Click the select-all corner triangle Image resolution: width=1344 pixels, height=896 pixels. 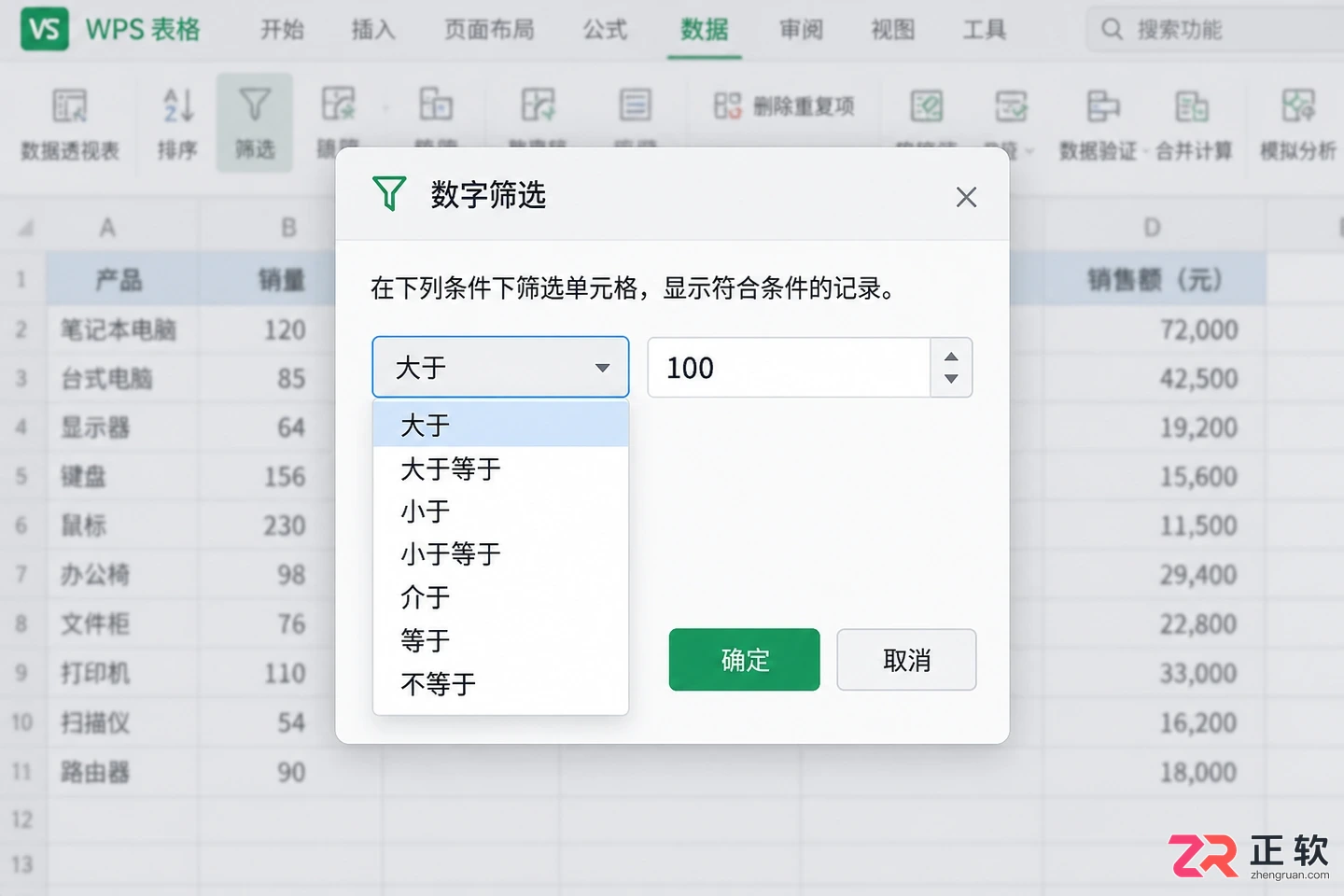[25, 228]
